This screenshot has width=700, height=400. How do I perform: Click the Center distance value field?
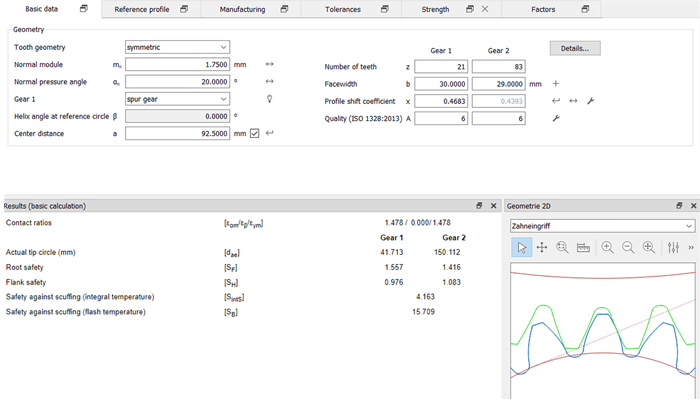coord(178,133)
